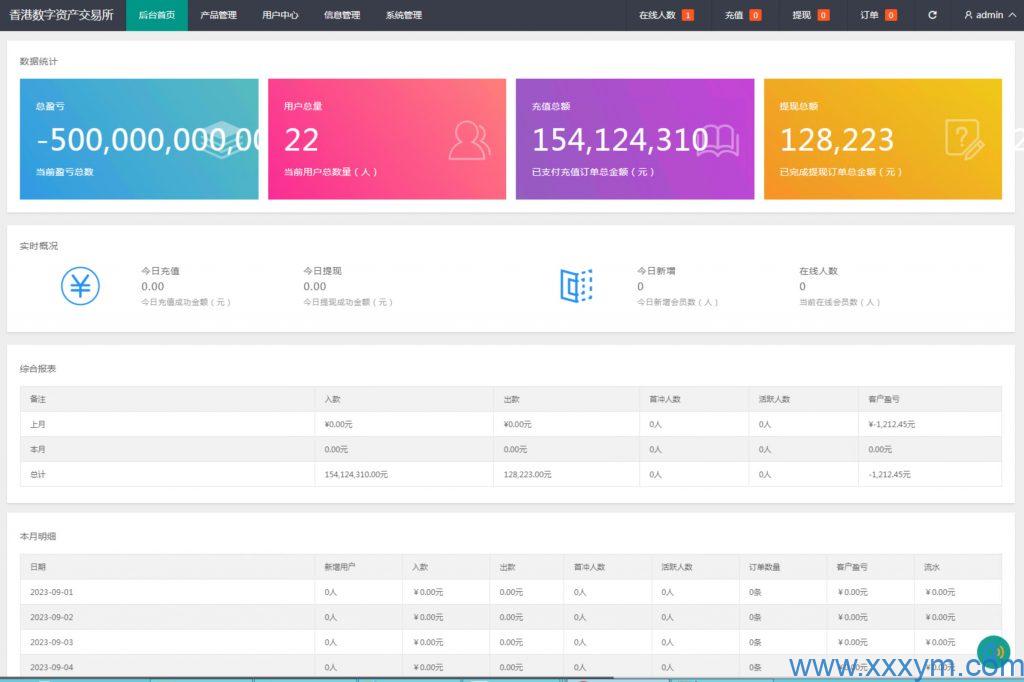1024x682 pixels.
Task: Expand the 信息管理 menu
Action: click(342, 15)
